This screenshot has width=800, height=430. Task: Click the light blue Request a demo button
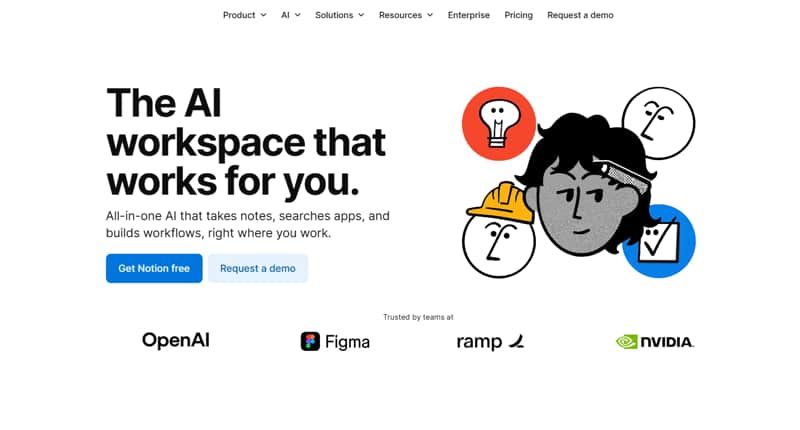point(258,268)
